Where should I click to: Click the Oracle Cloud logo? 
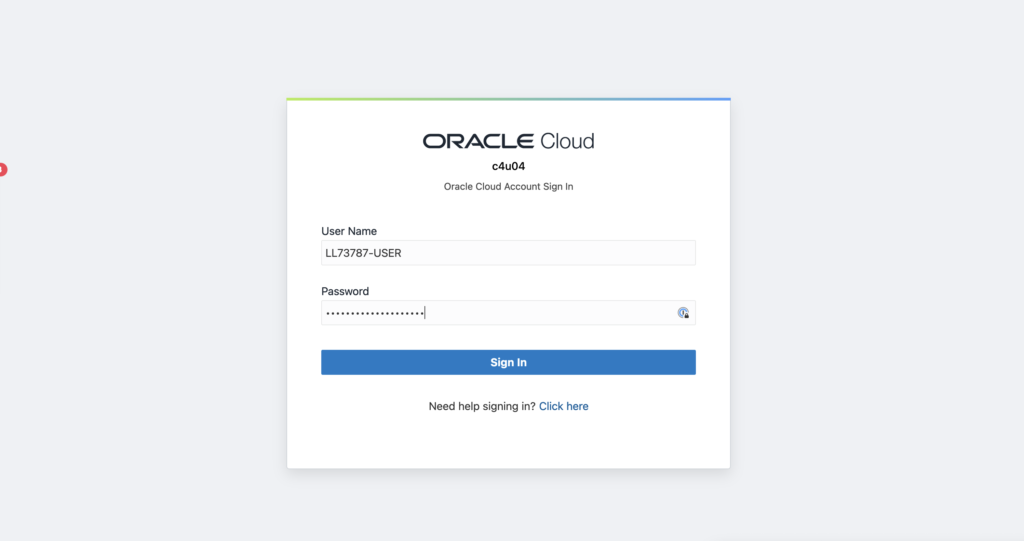click(x=508, y=141)
